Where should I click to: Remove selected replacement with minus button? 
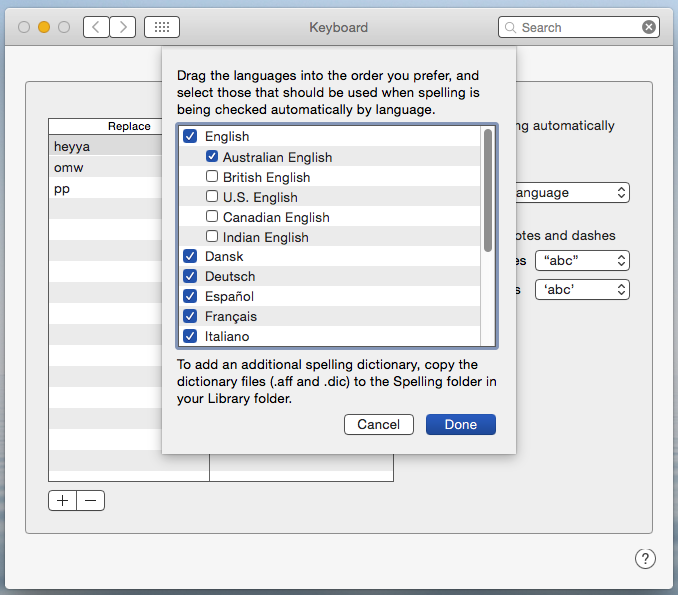click(91, 500)
